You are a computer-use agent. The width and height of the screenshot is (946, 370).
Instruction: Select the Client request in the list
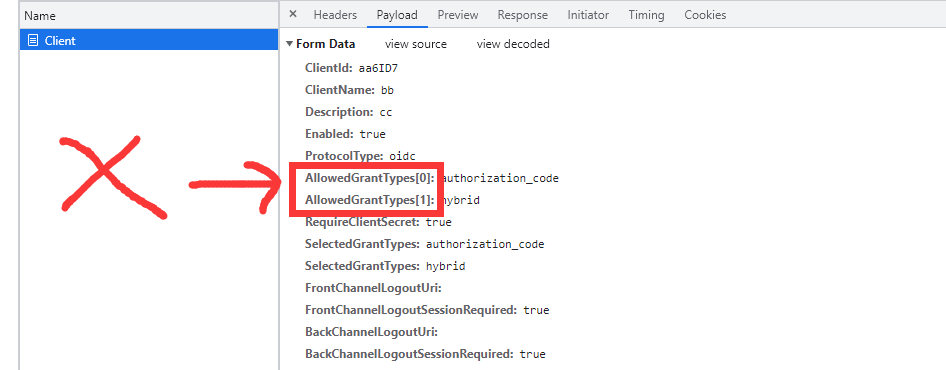pyautogui.click(x=149, y=41)
